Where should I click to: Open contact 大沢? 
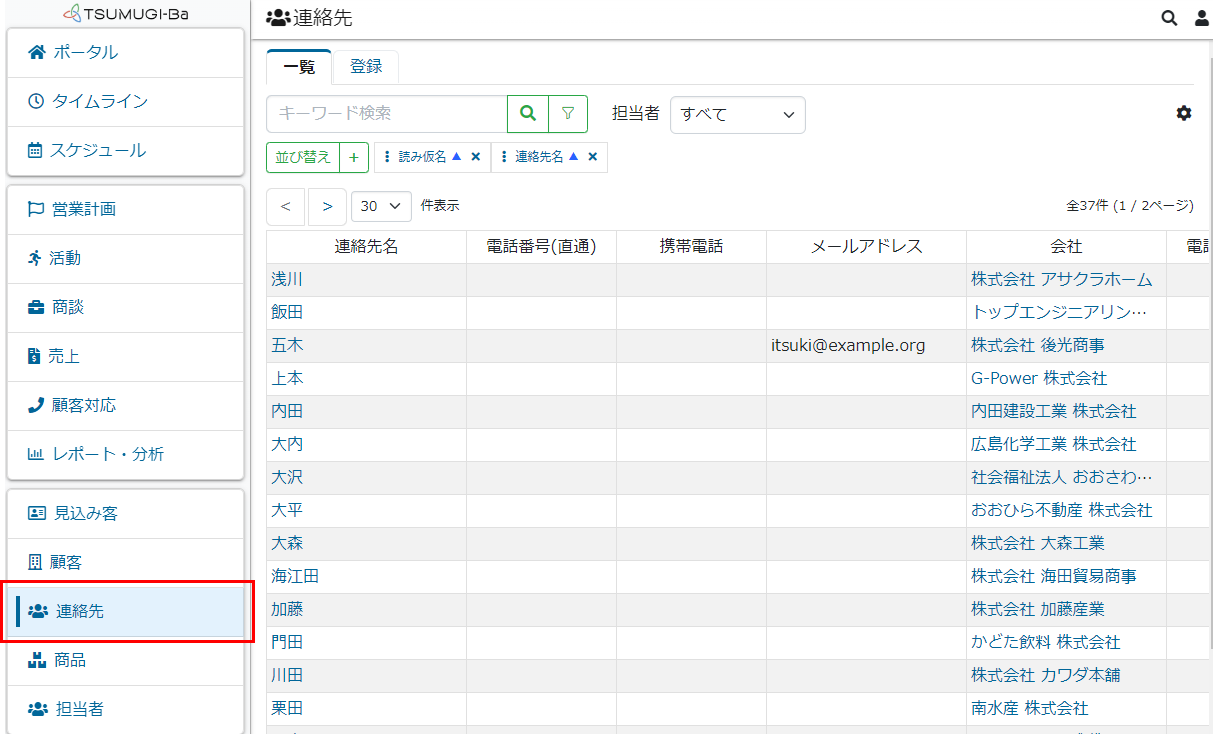pyautogui.click(x=287, y=478)
